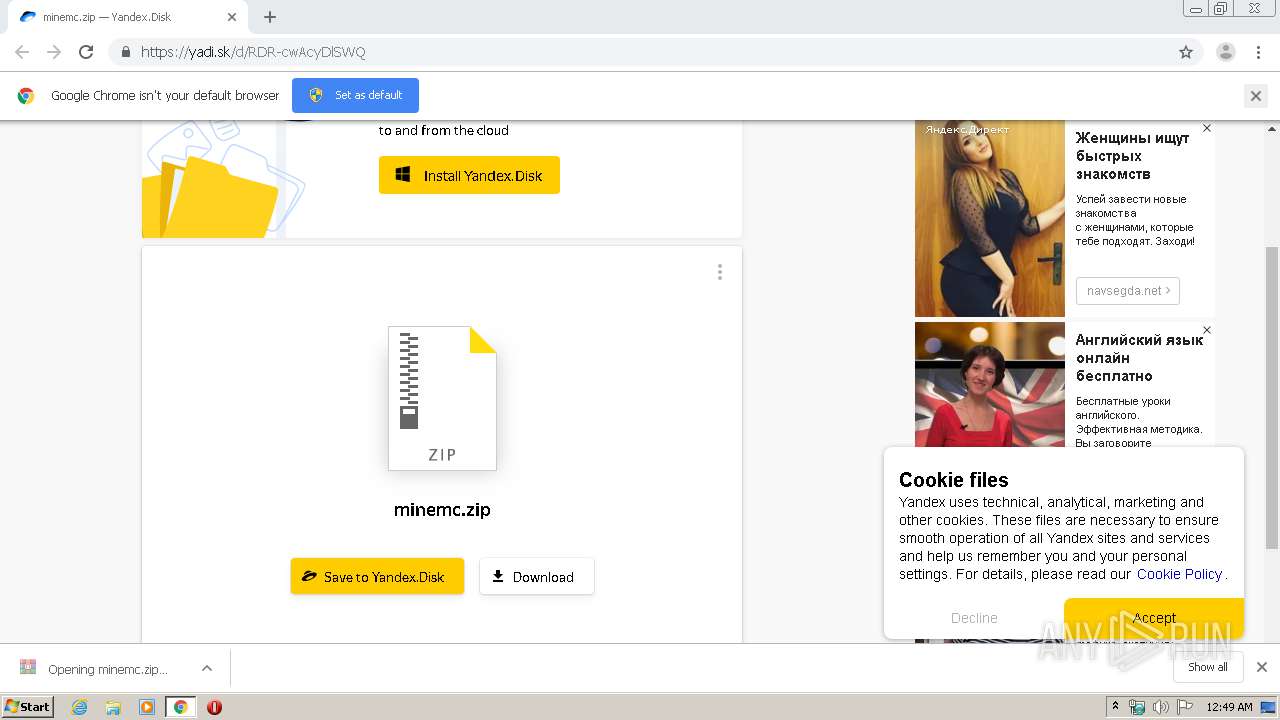Open the dating ad woman image
Image resolution: width=1280 pixels, height=720 pixels.
pyautogui.click(x=990, y=218)
